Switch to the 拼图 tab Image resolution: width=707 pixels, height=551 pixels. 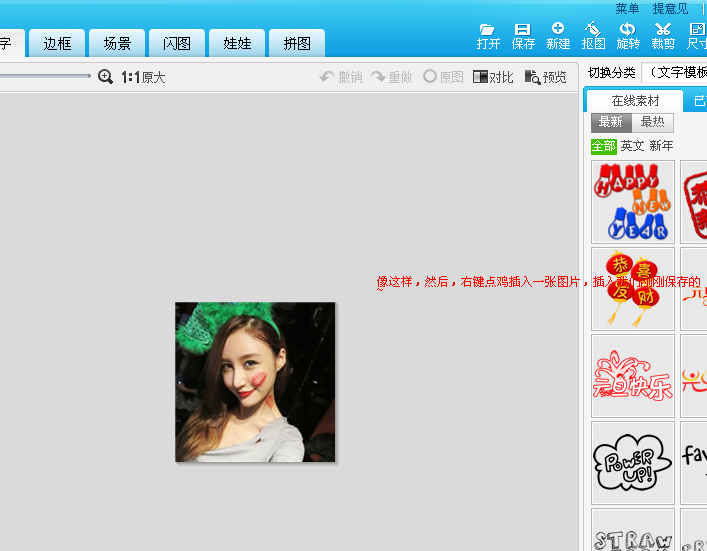(x=297, y=43)
